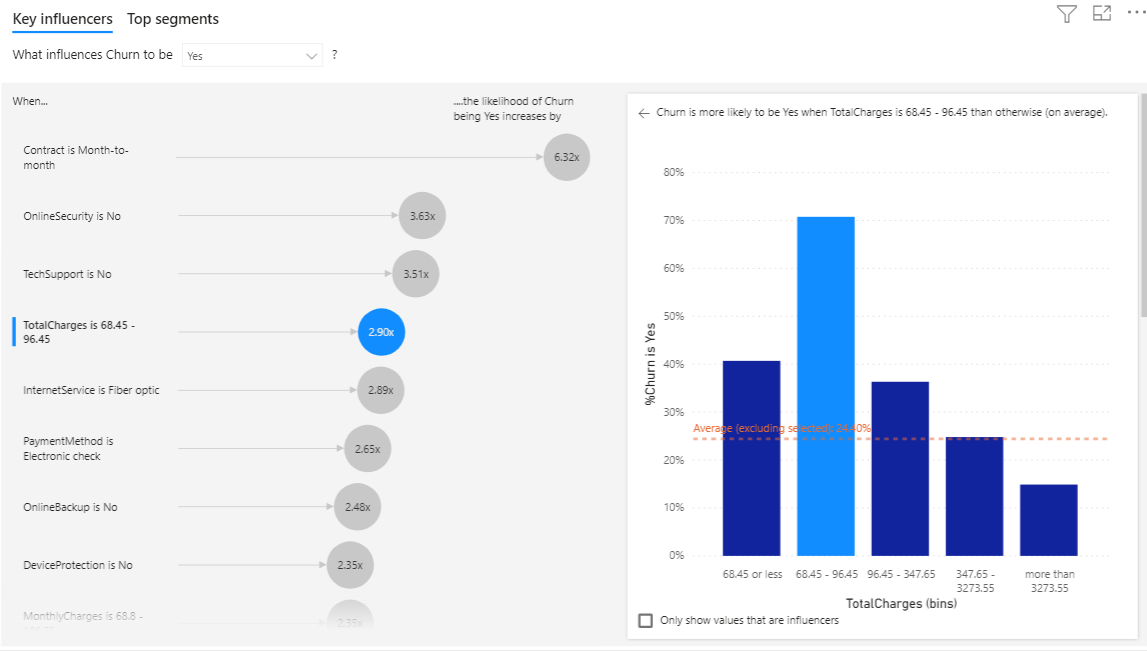Switch to the Key influencers tab
Viewport: 1147px width, 651px height.
point(62,19)
